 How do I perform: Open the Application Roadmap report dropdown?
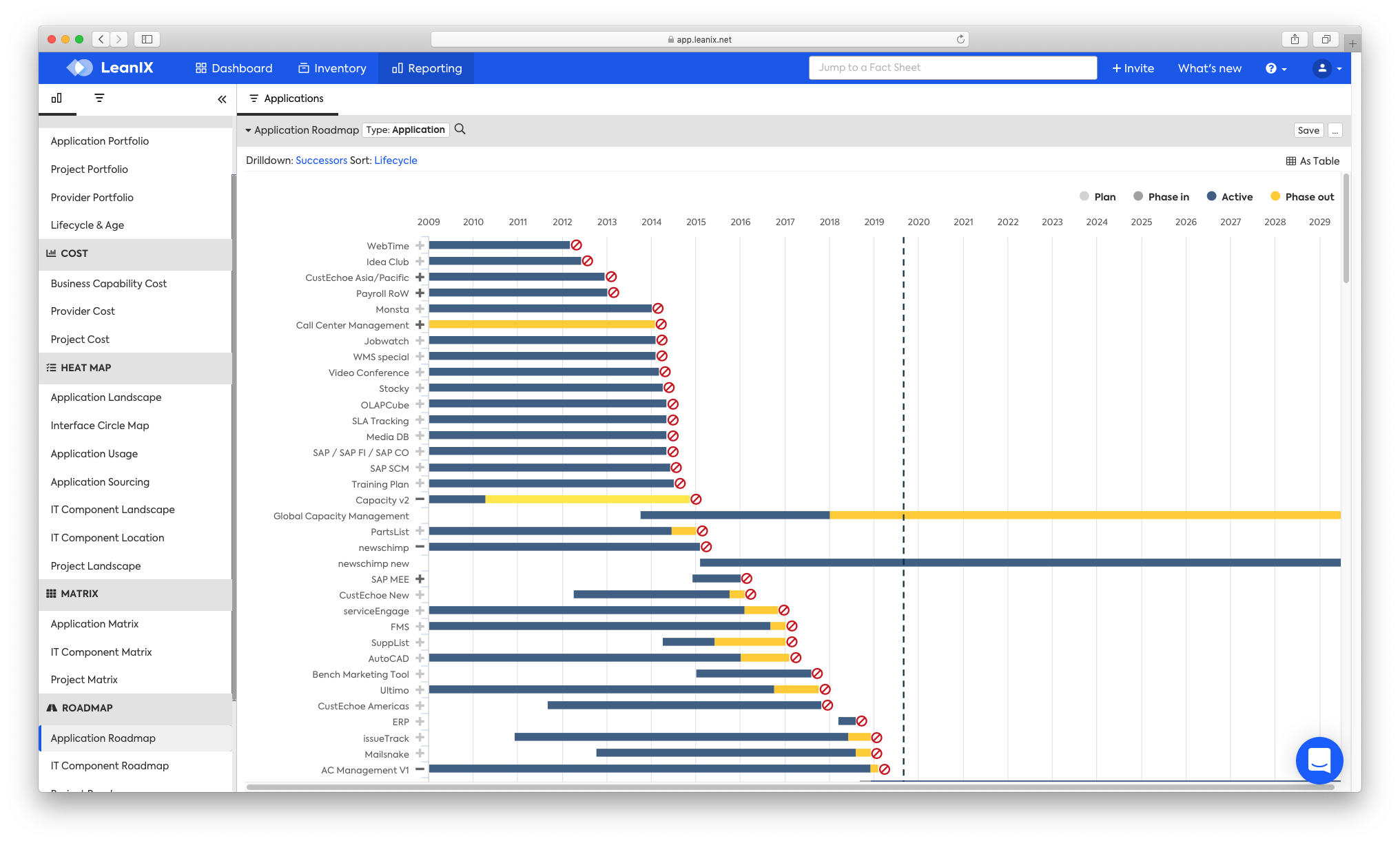(x=302, y=130)
